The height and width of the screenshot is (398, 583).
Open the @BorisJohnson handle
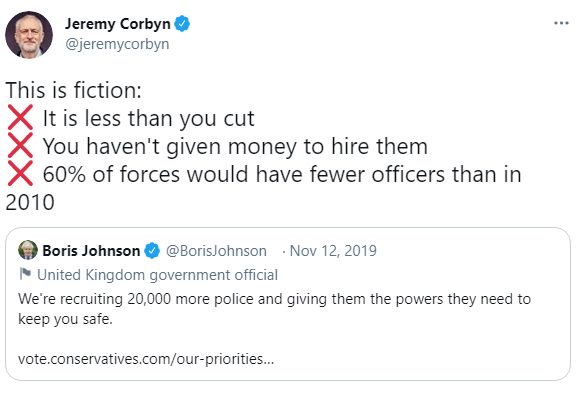216,251
